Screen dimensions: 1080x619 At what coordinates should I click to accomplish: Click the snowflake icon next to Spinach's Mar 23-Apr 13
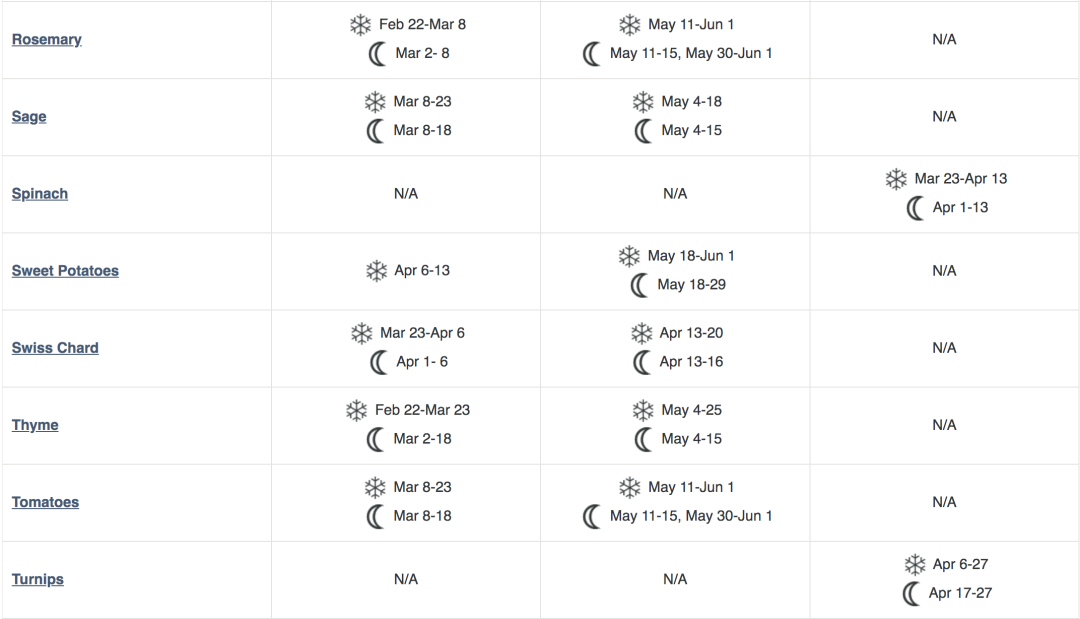pos(896,179)
